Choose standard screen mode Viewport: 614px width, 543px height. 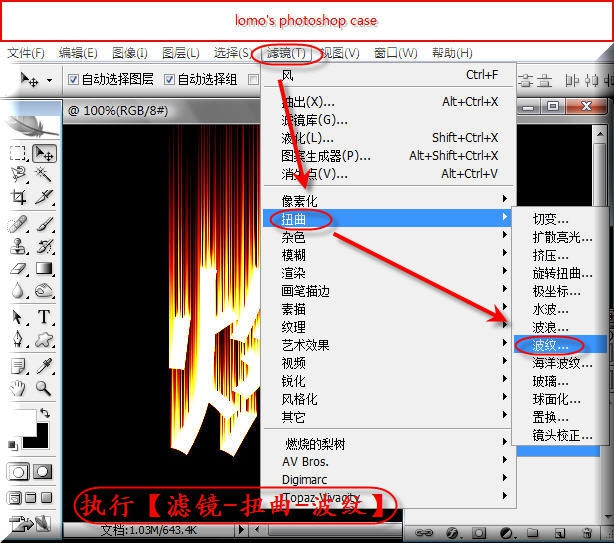(x=15, y=498)
